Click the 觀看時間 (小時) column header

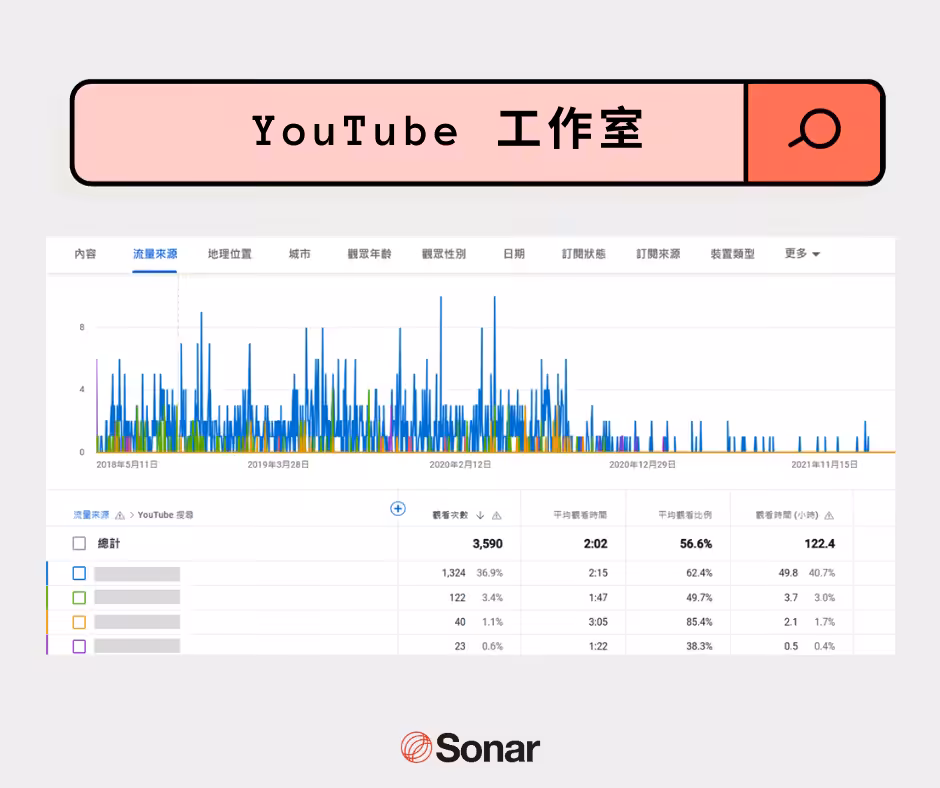[x=787, y=515]
